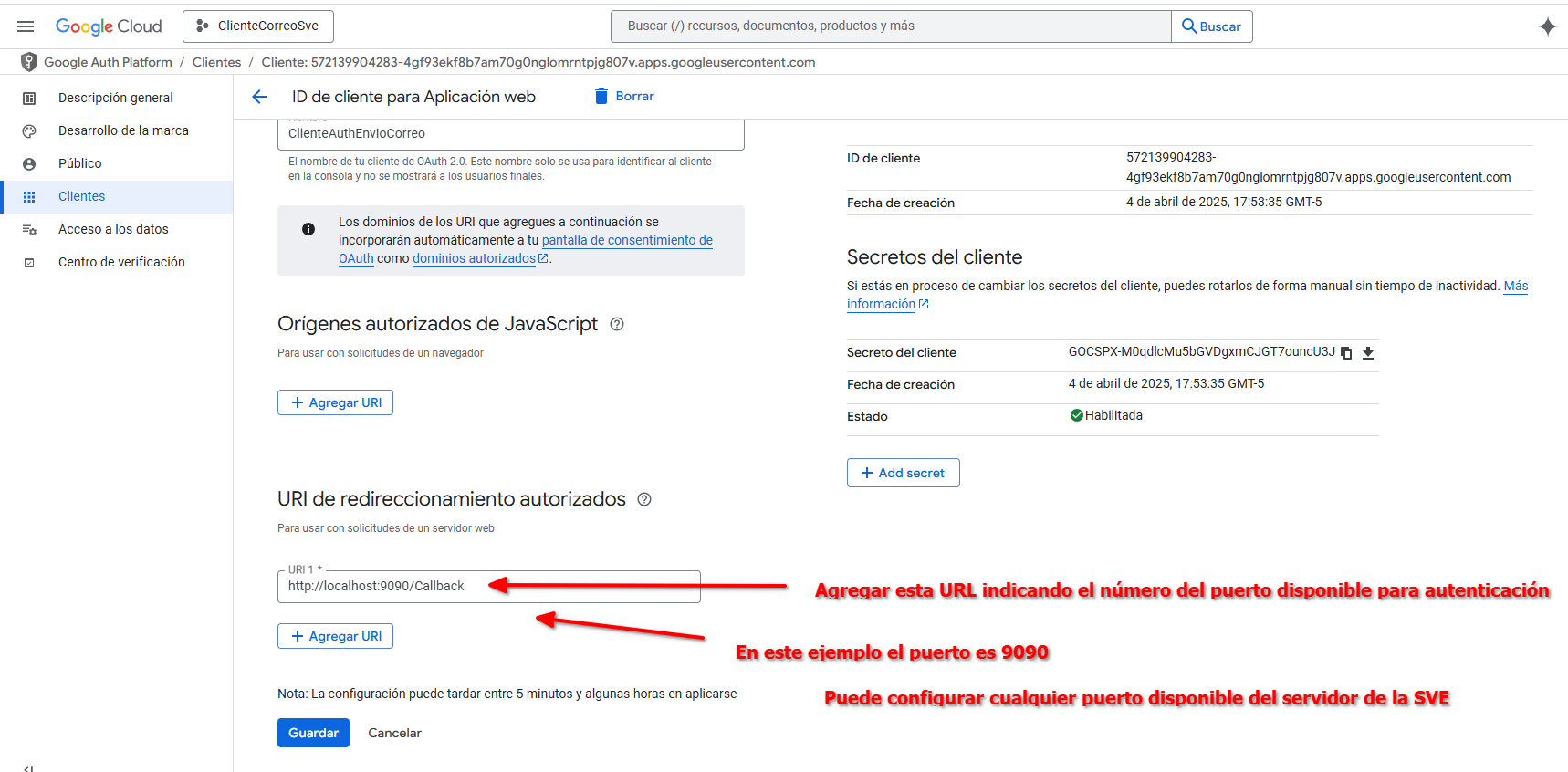Open the ClienteCorreoSve project selector
1568x772 pixels.
point(258,26)
